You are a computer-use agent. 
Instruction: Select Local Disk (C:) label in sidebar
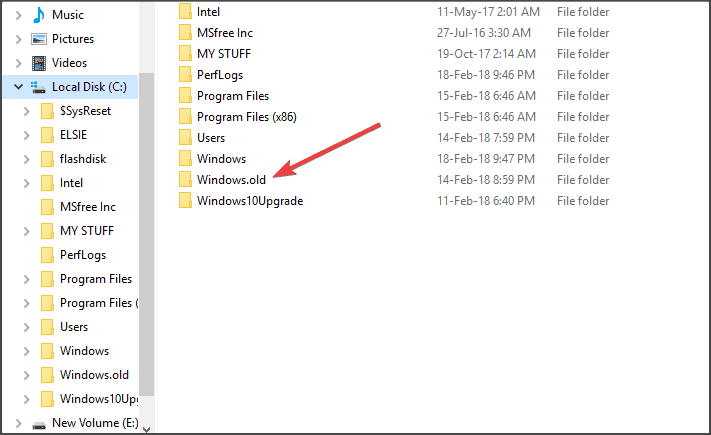tap(89, 87)
